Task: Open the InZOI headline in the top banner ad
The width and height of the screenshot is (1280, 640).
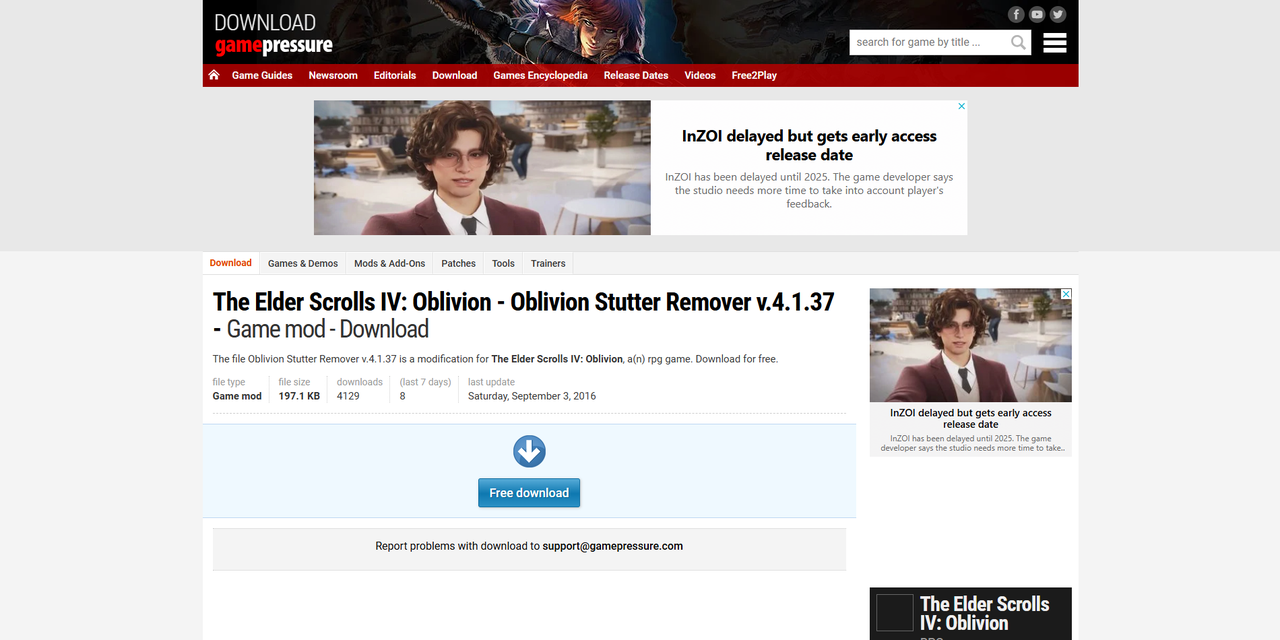Action: (x=809, y=145)
